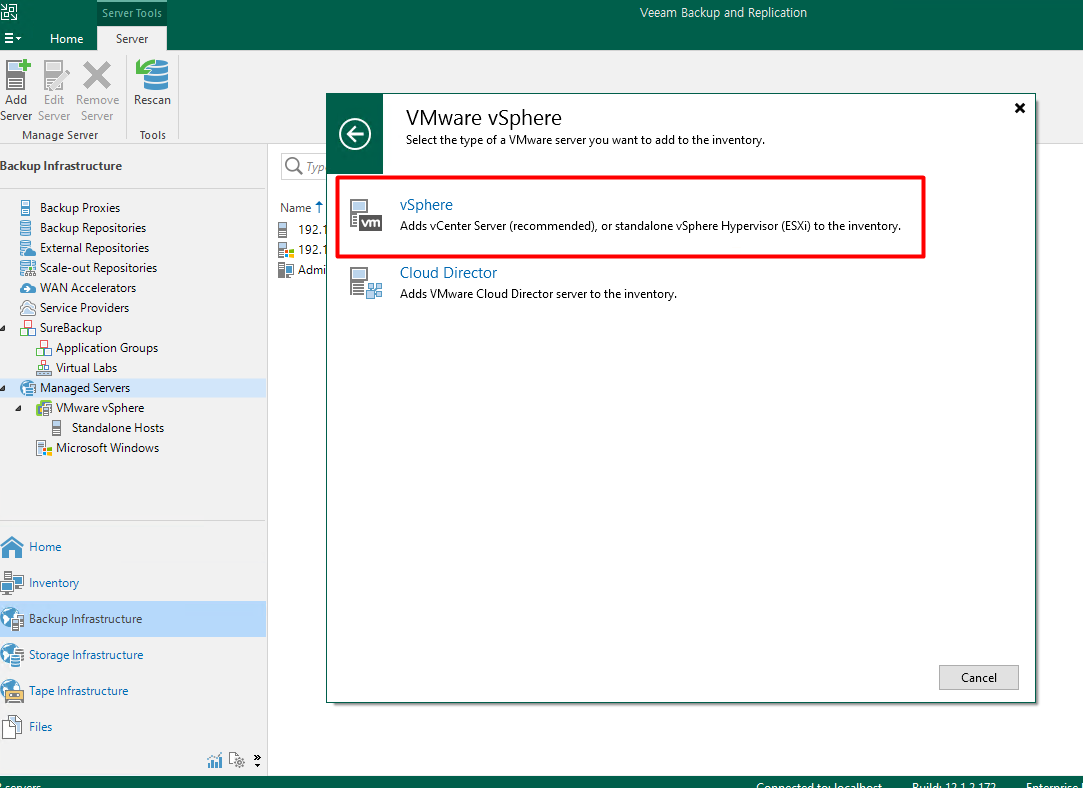Select the Managed Servers icon

tap(28, 388)
